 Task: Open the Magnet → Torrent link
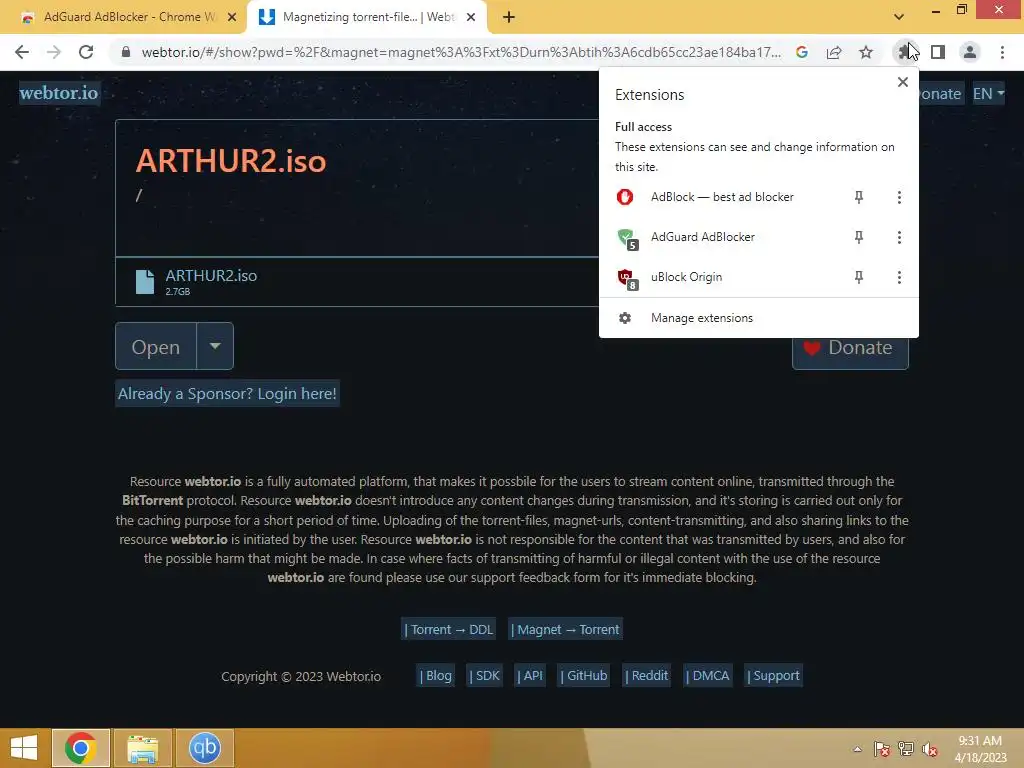pyautogui.click(x=565, y=630)
